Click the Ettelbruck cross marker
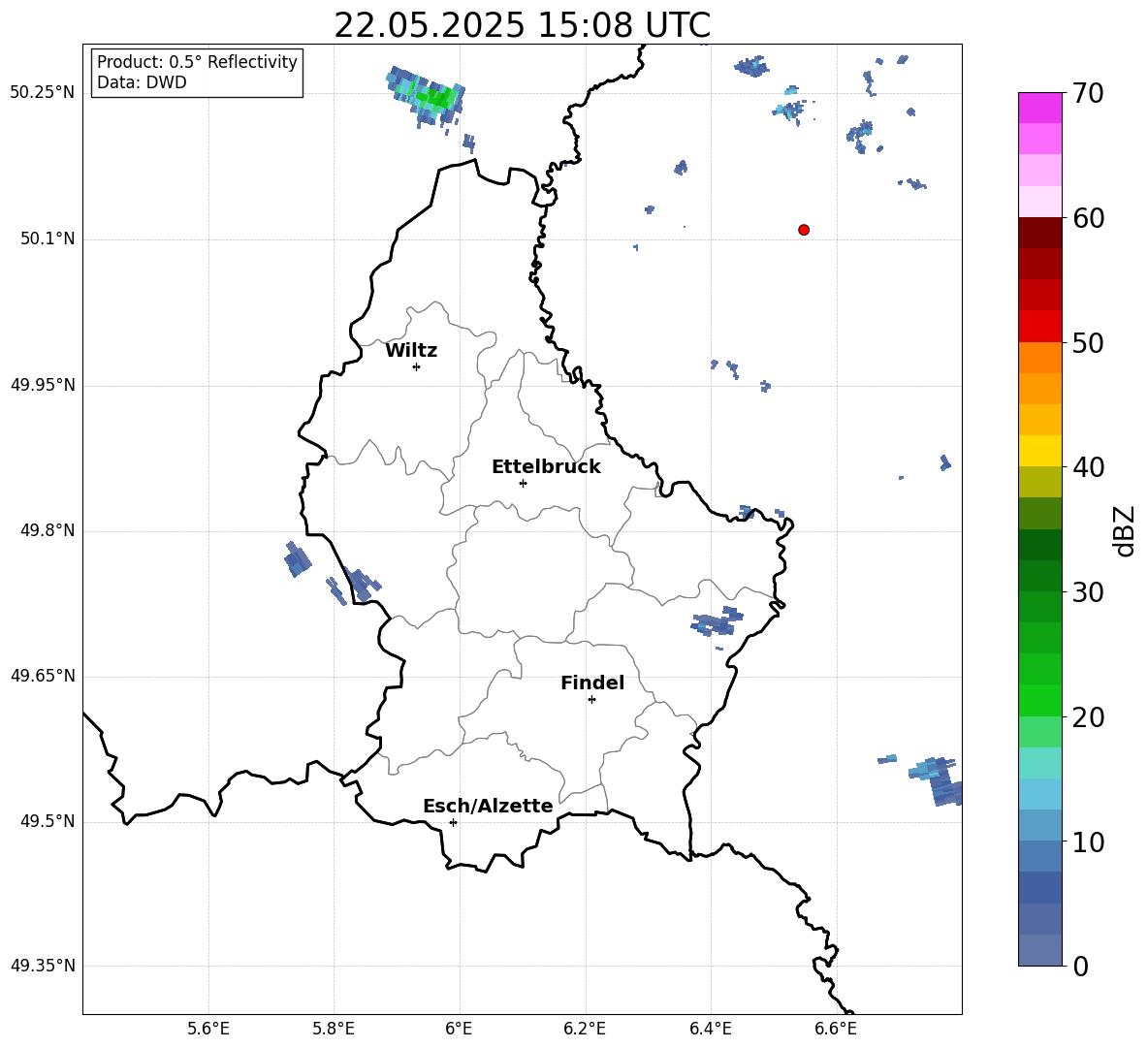The image size is (1148, 1048). (523, 483)
